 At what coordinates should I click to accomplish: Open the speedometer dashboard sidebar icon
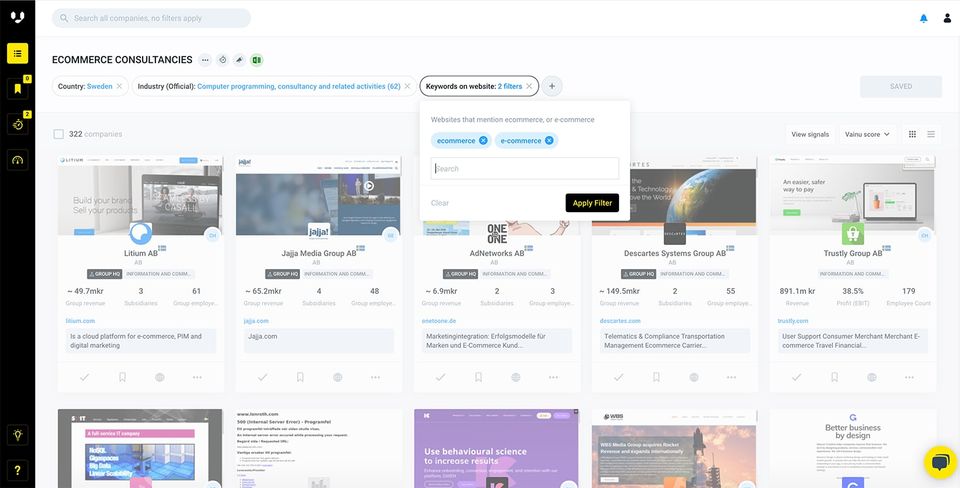pyautogui.click(x=17, y=160)
